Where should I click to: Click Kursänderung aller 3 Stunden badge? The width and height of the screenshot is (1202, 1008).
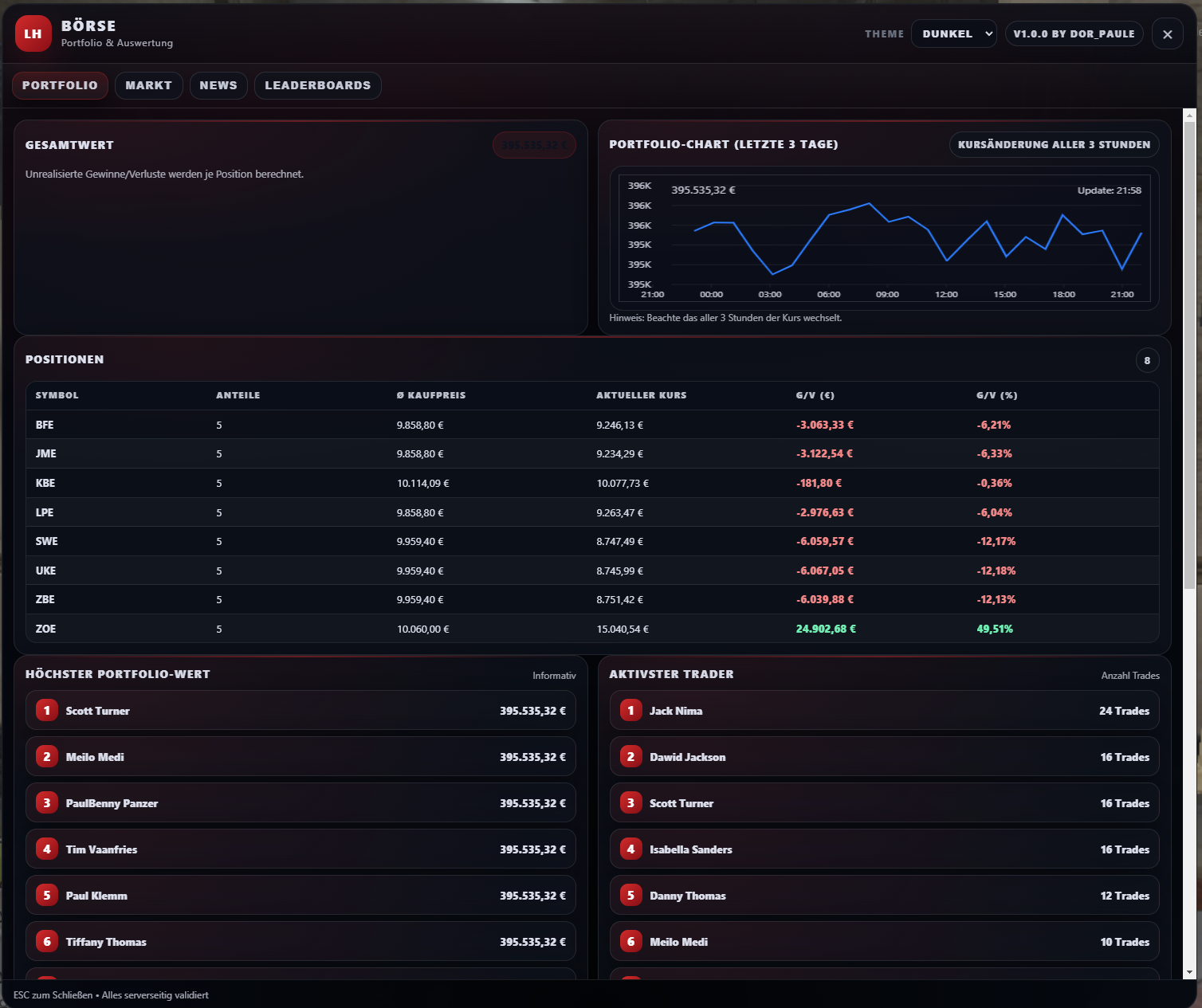pyautogui.click(x=1054, y=144)
